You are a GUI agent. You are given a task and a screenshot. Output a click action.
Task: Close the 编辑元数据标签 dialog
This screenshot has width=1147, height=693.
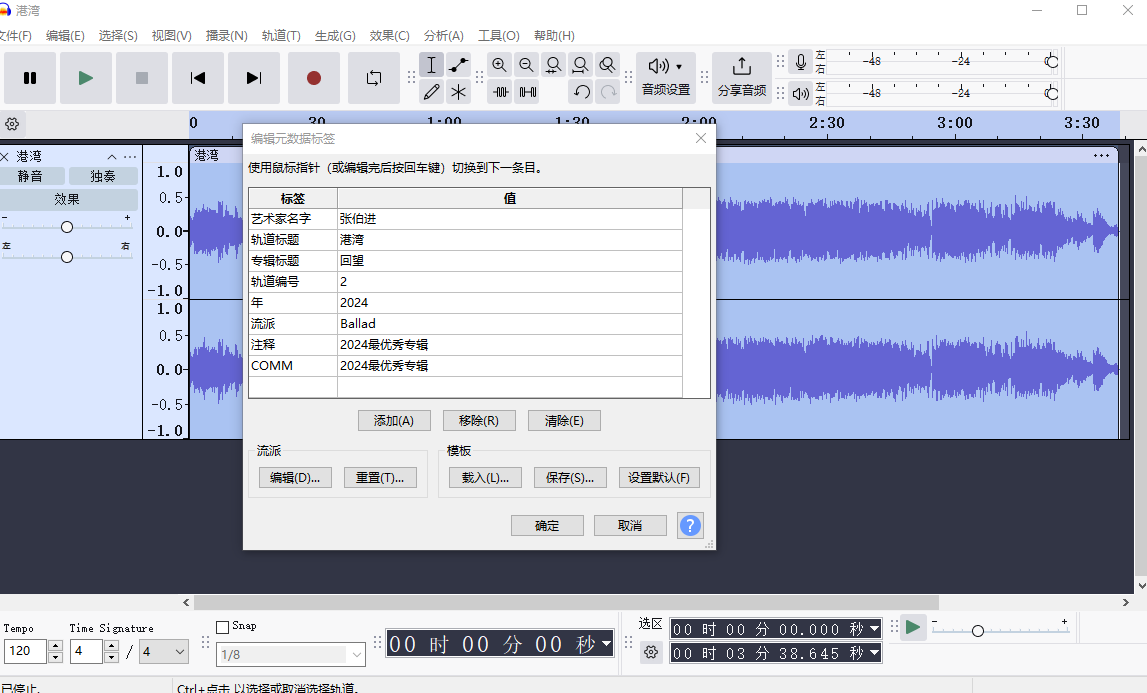coord(701,138)
